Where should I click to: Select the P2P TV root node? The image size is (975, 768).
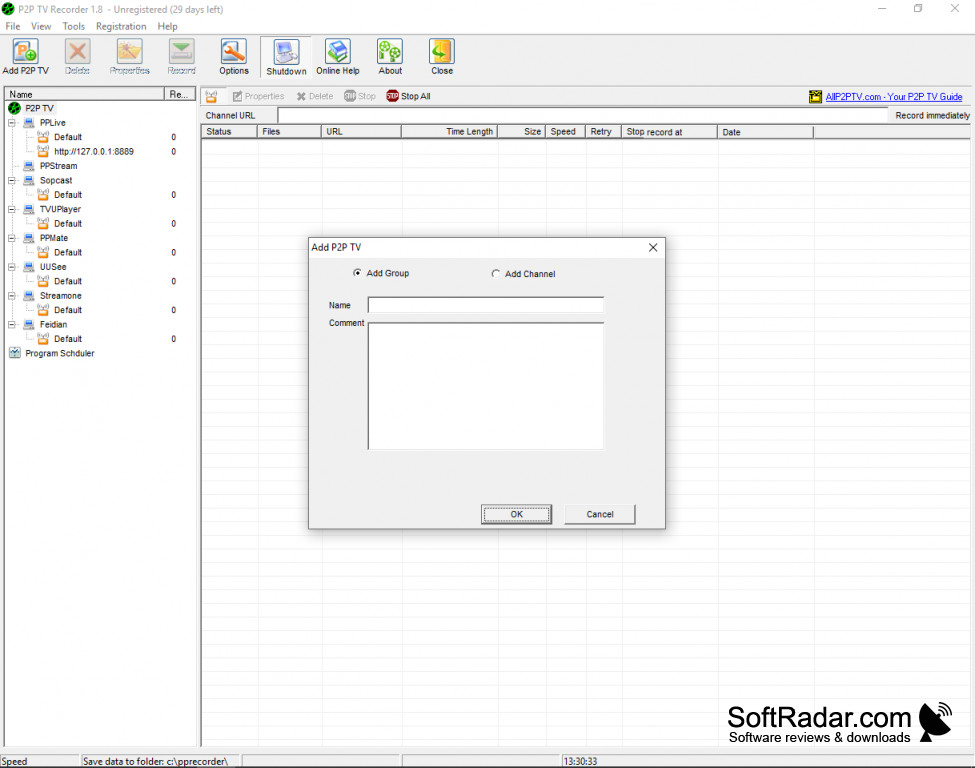(39, 108)
